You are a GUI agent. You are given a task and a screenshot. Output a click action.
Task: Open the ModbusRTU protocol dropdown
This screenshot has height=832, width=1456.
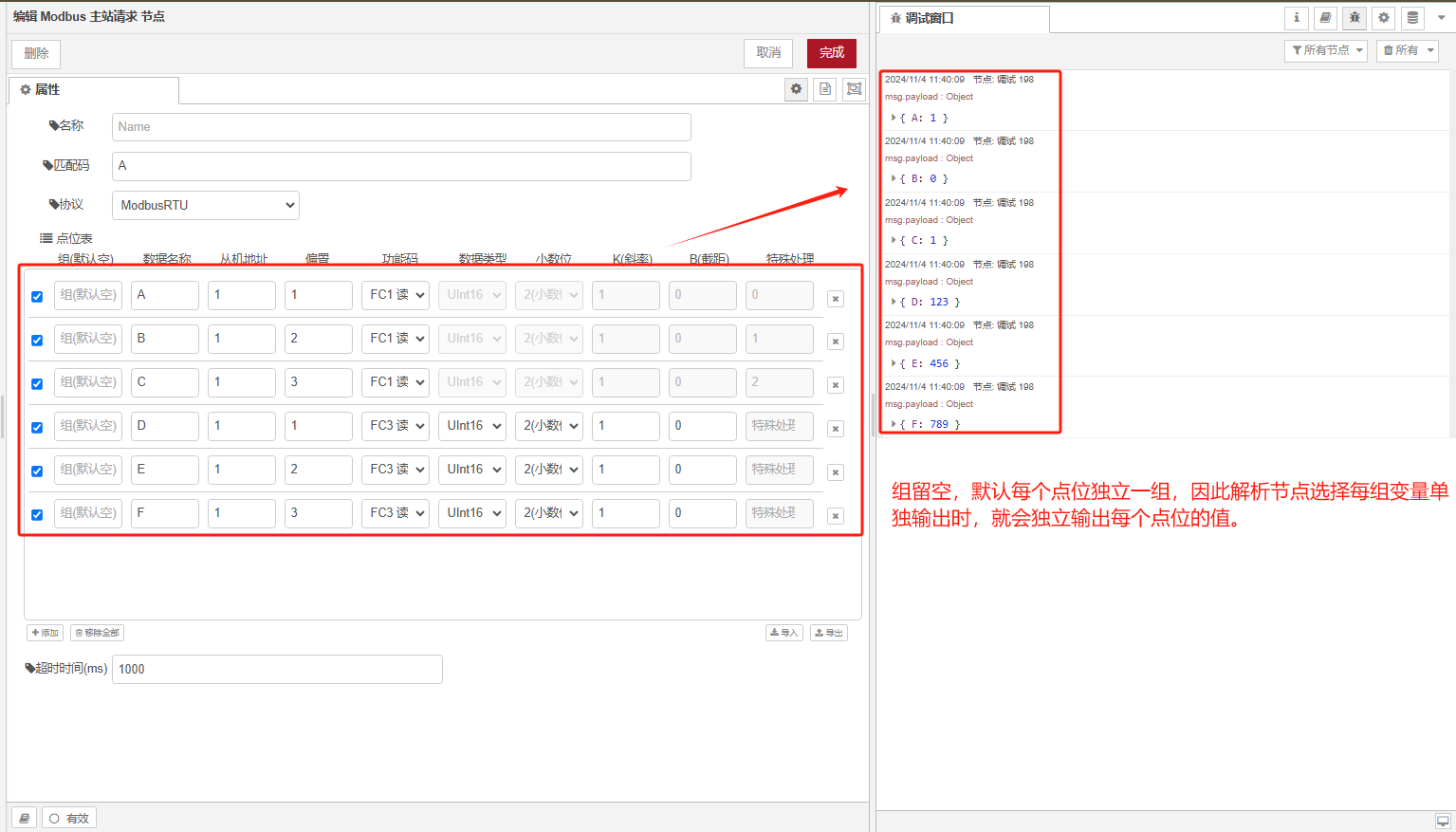[206, 205]
